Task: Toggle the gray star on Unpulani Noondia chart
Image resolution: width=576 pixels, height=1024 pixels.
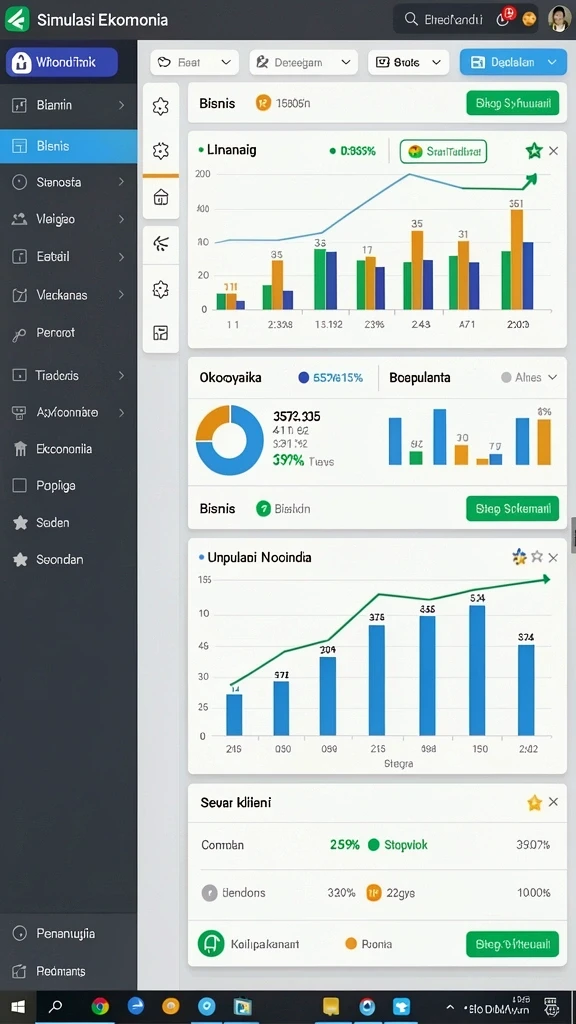Action: point(537,557)
